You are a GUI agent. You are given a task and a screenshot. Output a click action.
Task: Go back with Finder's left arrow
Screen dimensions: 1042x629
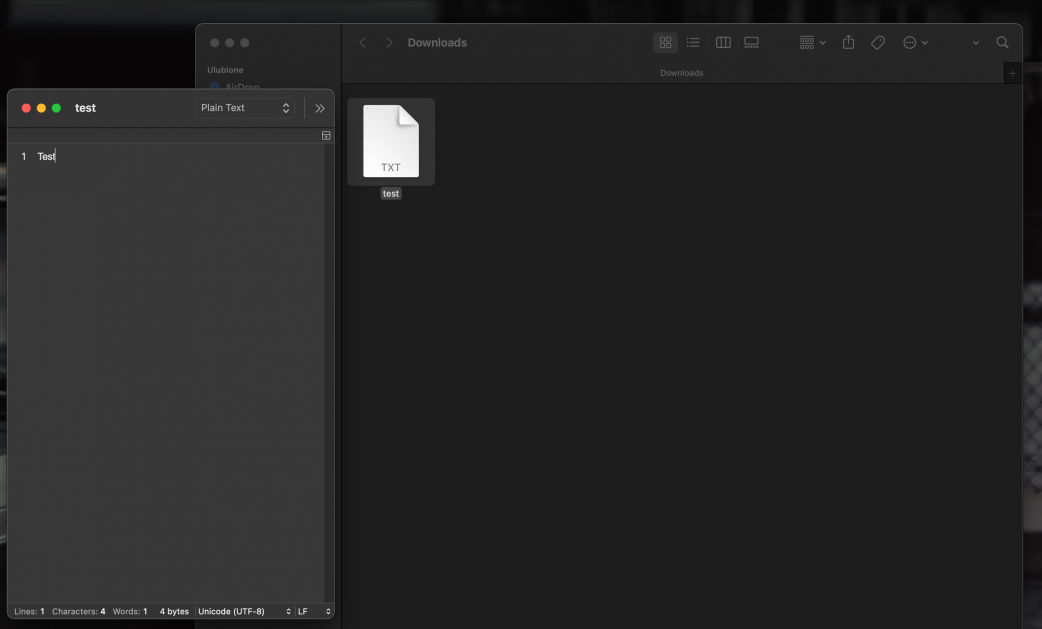363,43
